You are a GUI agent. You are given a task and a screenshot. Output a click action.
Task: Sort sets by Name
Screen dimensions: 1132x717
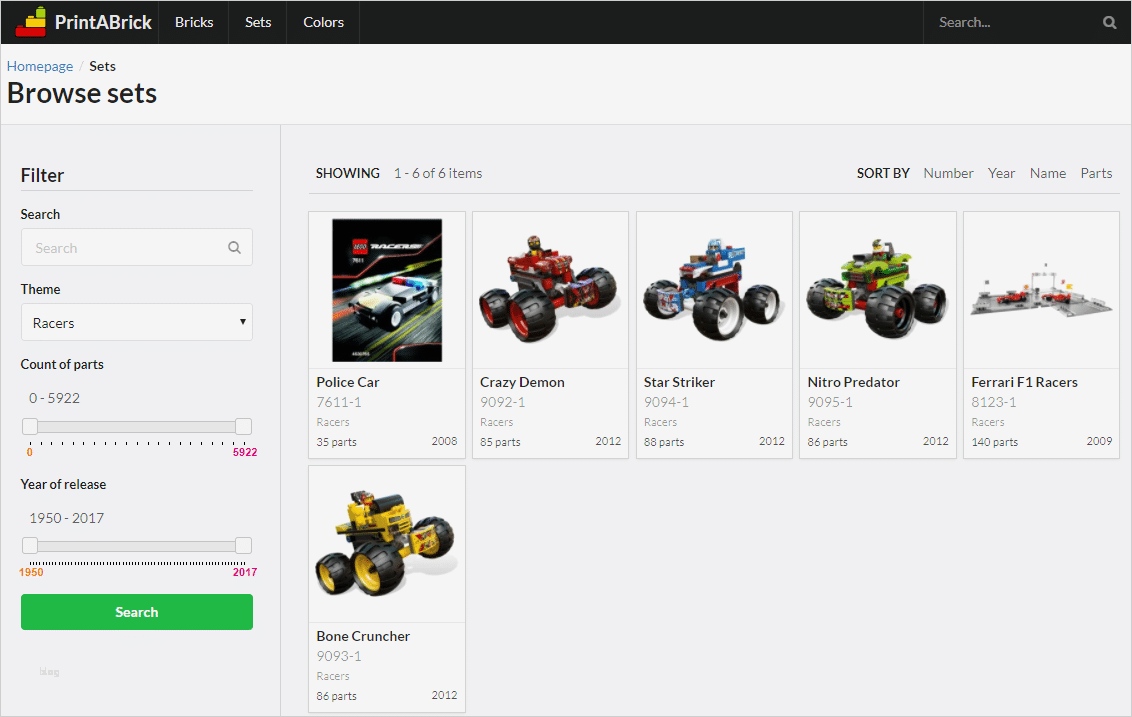coord(1048,173)
